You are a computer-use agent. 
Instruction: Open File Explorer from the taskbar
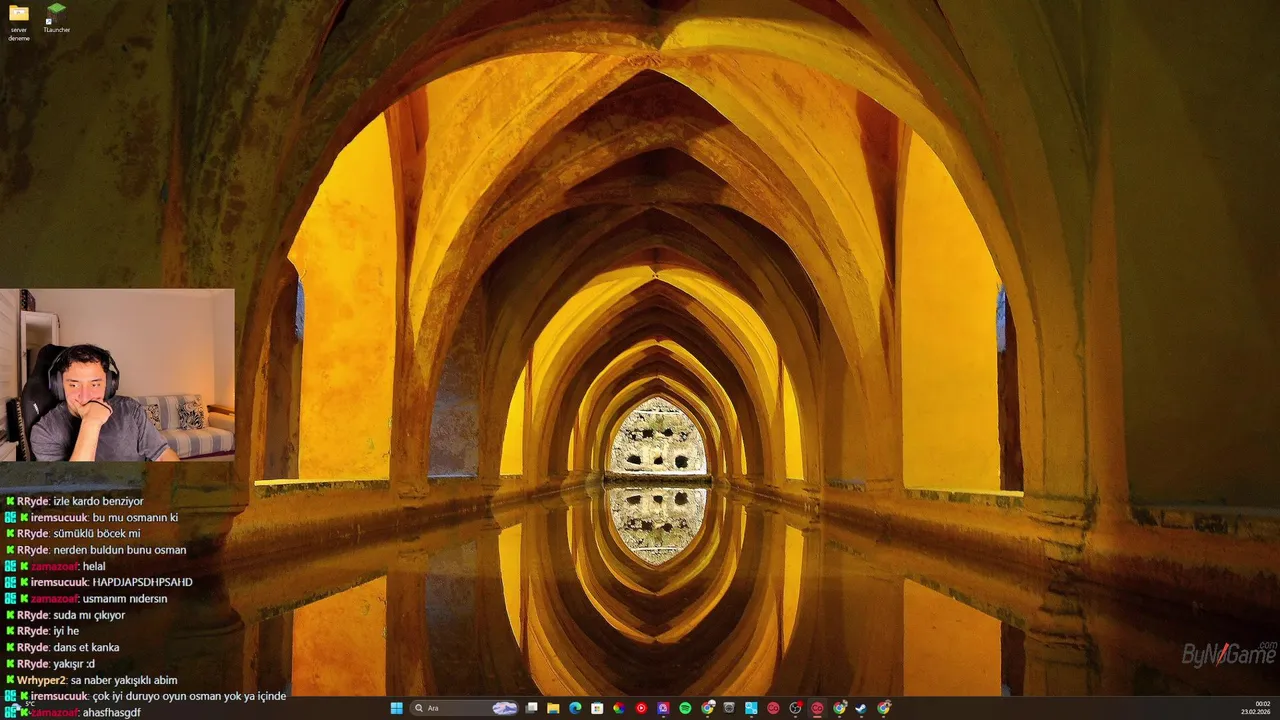[x=553, y=708]
